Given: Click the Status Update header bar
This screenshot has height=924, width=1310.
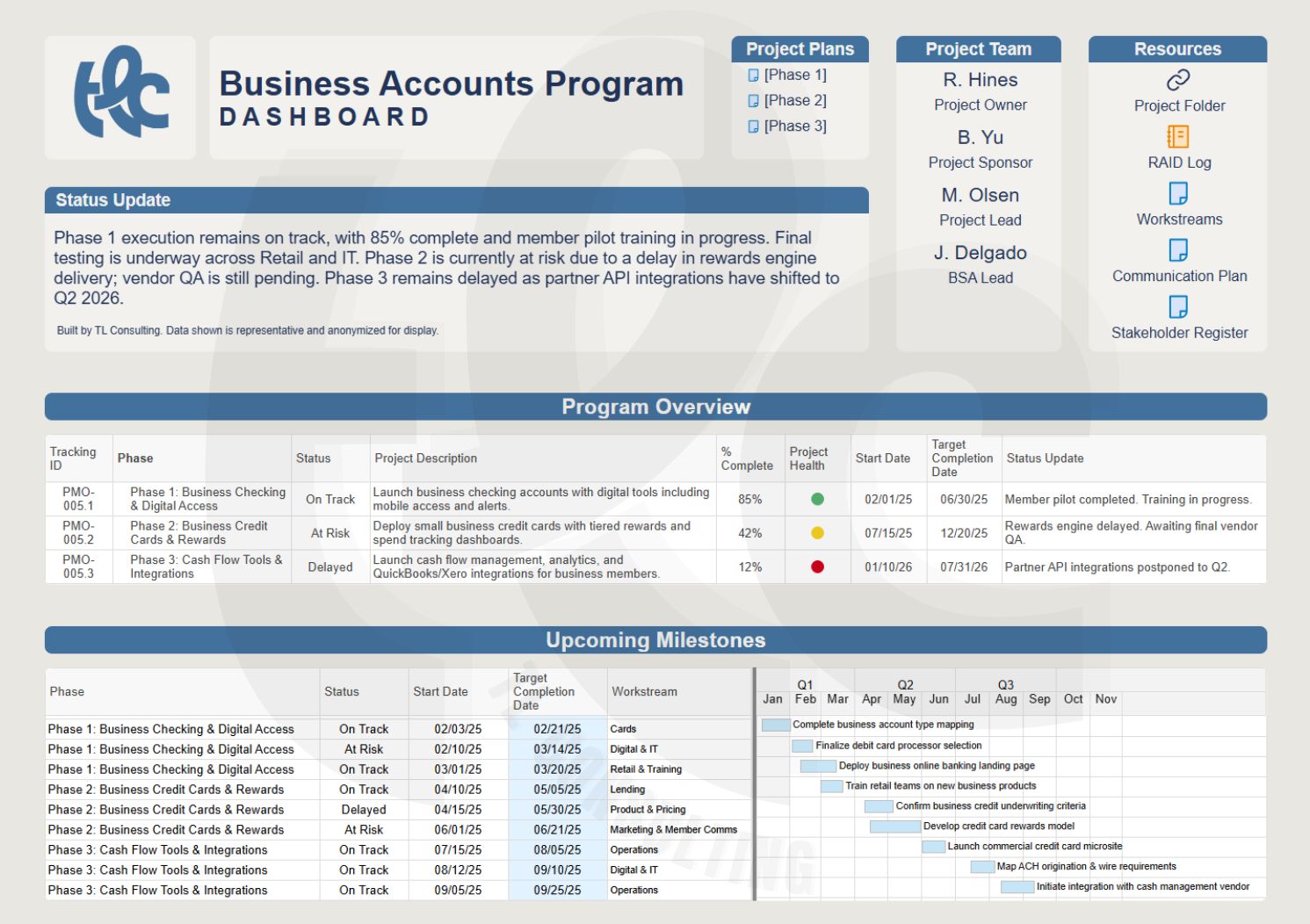Looking at the screenshot, I should pos(457,200).
